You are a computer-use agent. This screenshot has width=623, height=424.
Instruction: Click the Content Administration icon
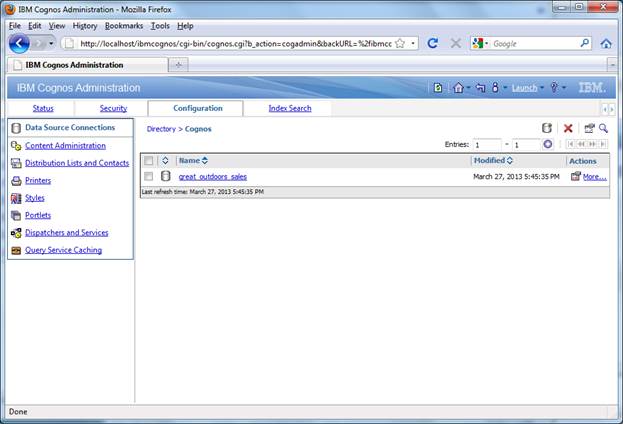(x=16, y=146)
